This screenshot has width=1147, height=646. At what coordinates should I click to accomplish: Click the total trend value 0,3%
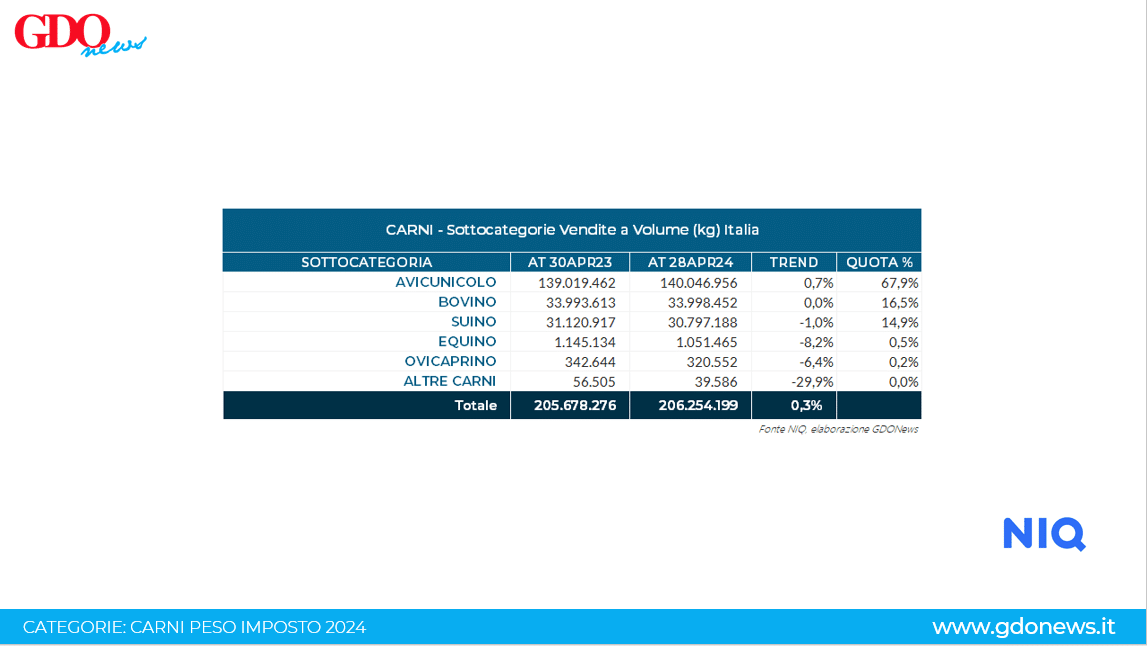(805, 405)
